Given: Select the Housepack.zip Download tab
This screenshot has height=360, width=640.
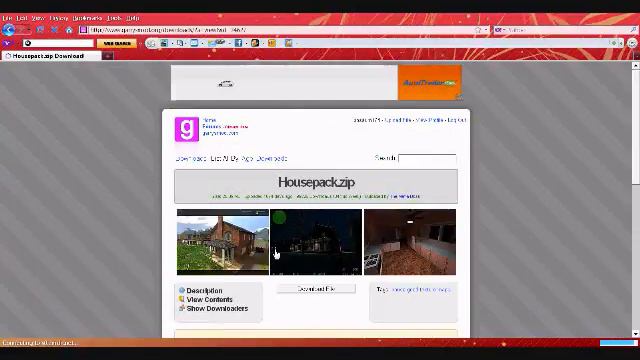Looking at the screenshot, I should 51,56.
